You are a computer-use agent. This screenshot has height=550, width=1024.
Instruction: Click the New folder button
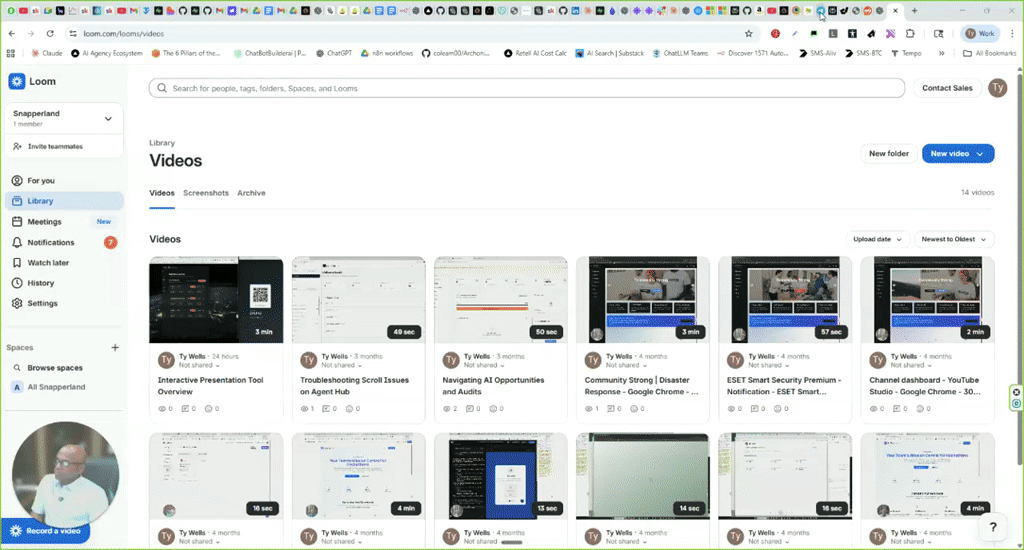(888, 154)
